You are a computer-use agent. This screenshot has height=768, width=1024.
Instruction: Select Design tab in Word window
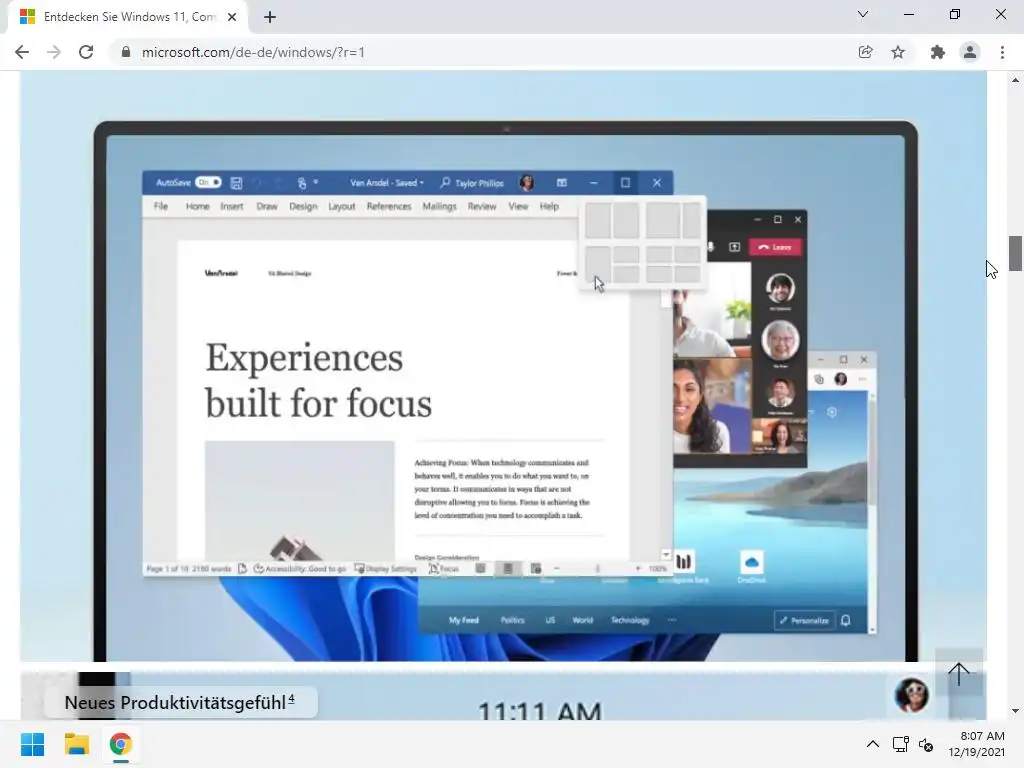point(303,206)
